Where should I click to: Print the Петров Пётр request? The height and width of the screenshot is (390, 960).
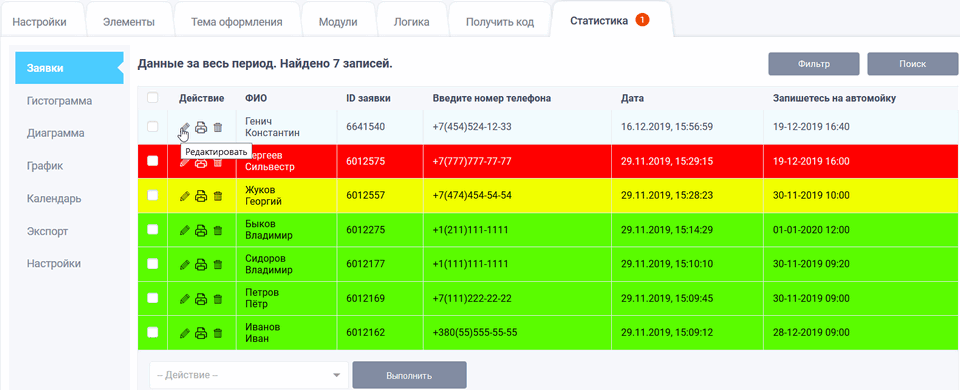click(x=201, y=299)
